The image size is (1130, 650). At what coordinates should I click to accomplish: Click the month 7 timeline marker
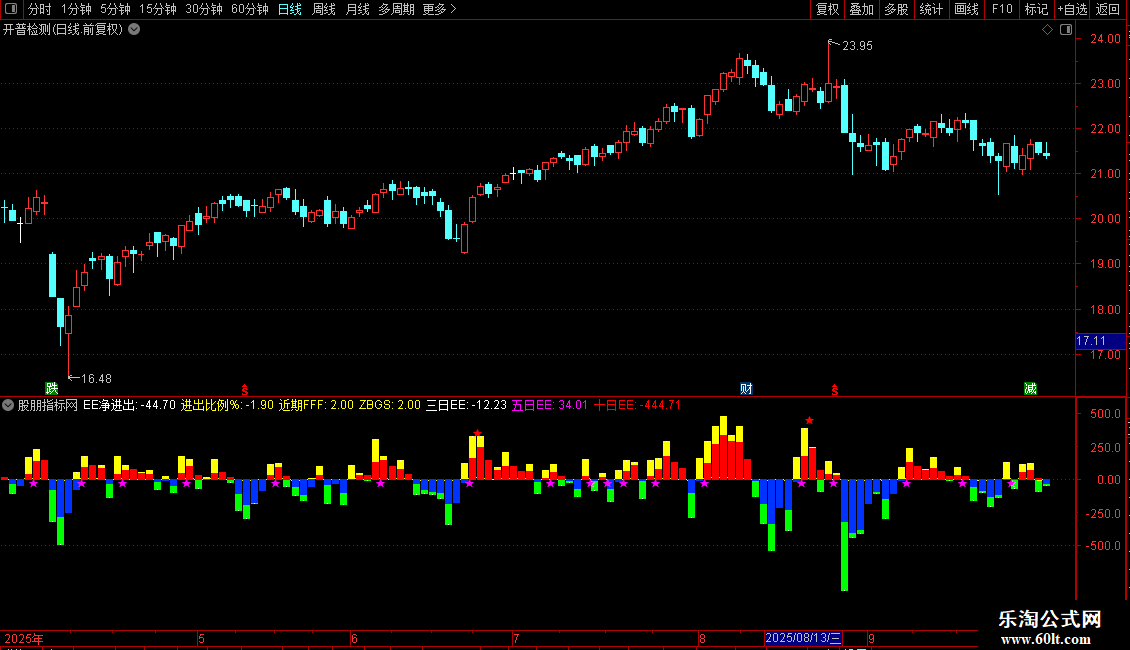(516, 638)
